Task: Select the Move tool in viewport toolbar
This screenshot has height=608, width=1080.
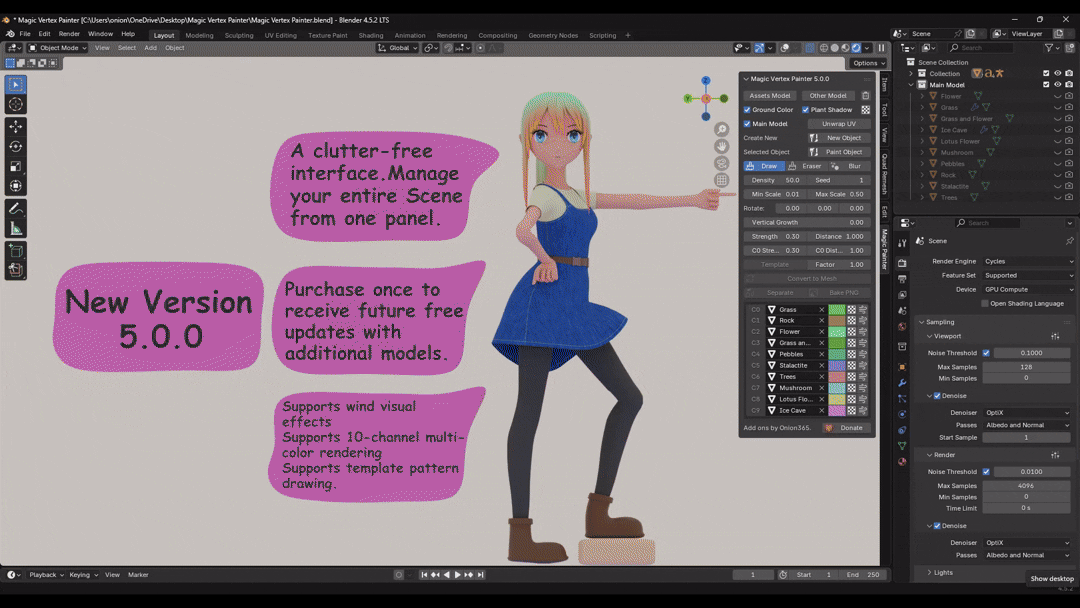Action: tap(16, 127)
